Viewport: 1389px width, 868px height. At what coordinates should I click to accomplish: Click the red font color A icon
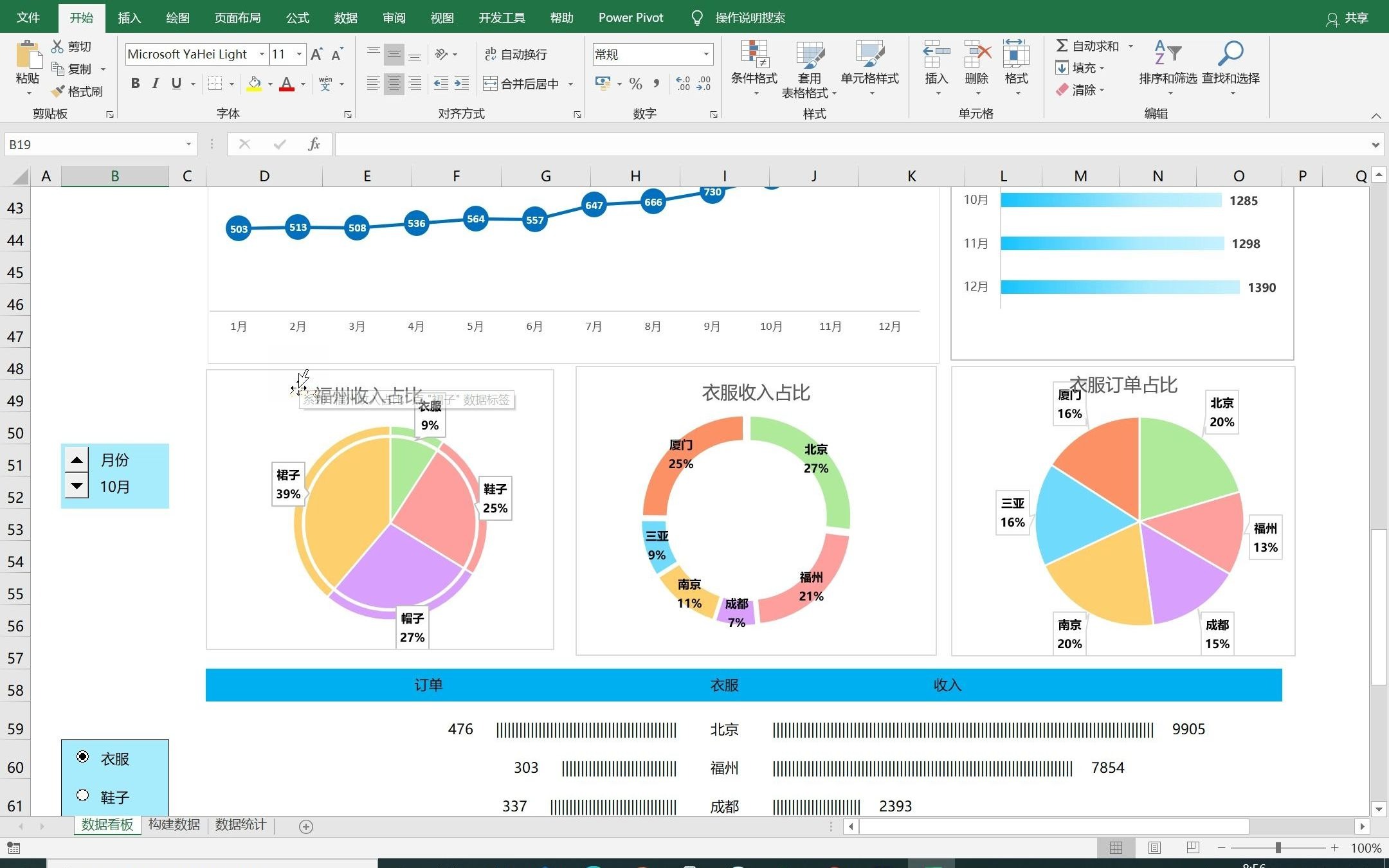287,84
